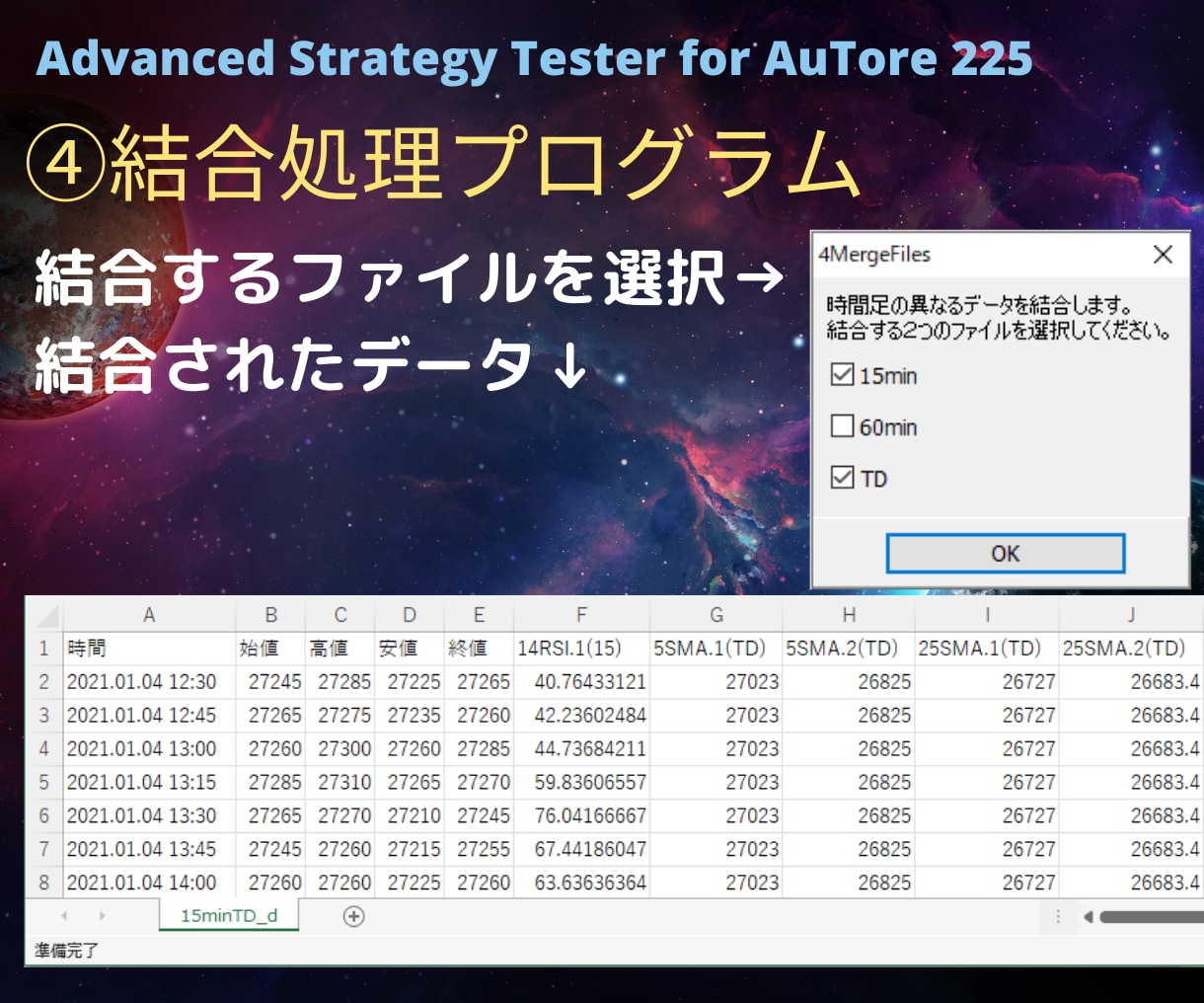Click cell 2021.01.04 12:30
The height and width of the screenshot is (1003, 1204).
[149, 681]
